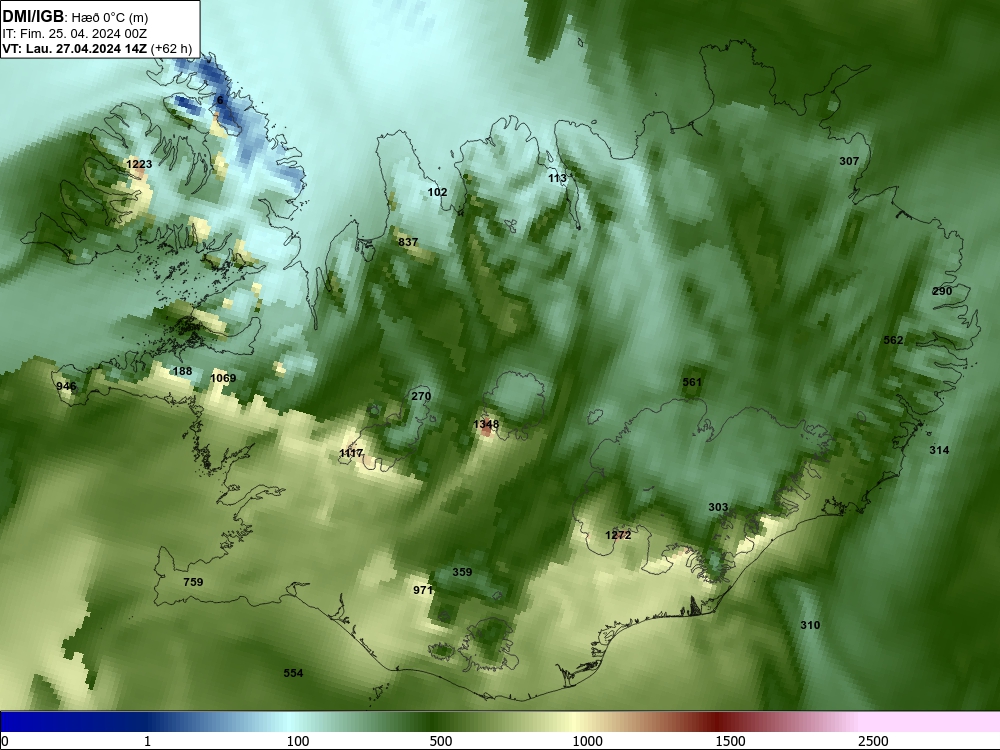Click the 562 value in the east
Image resolution: width=1000 pixels, height=750 pixels.
893,340
